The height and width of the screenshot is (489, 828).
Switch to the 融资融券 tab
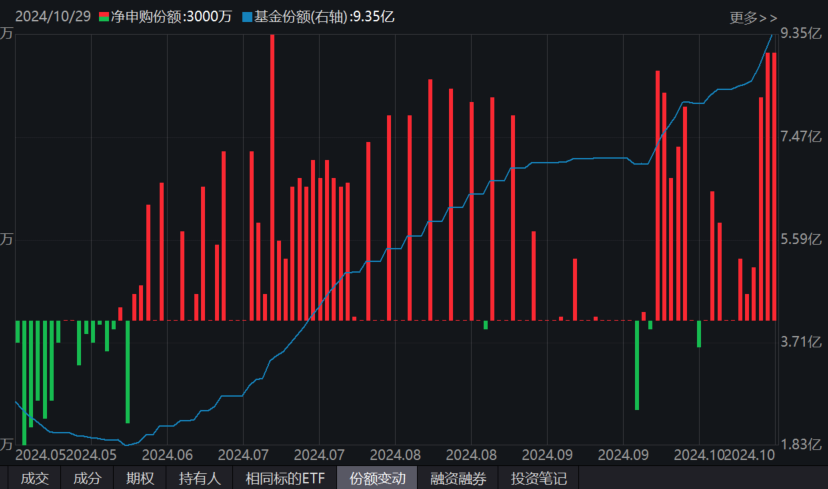(459, 479)
